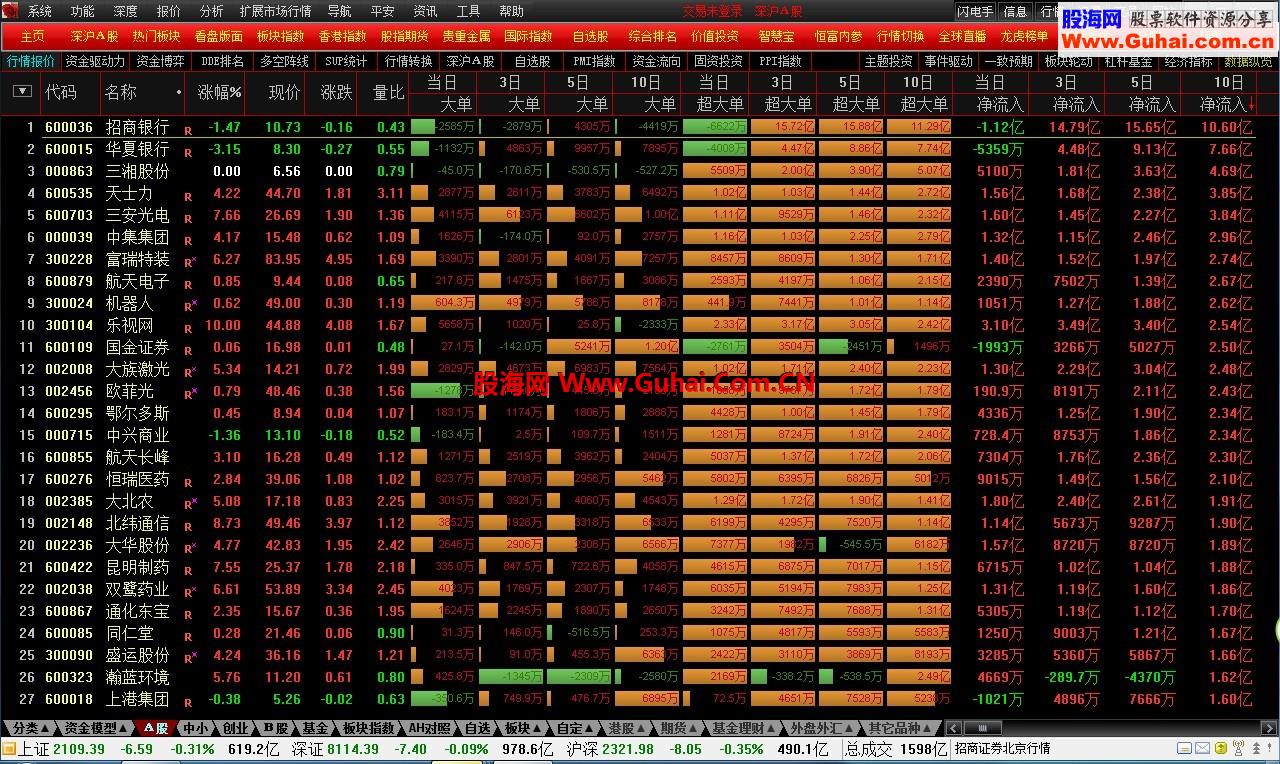This screenshot has height=764, width=1280.
Task: Switch to the 多空阵线 sub-tab
Action: [284, 62]
